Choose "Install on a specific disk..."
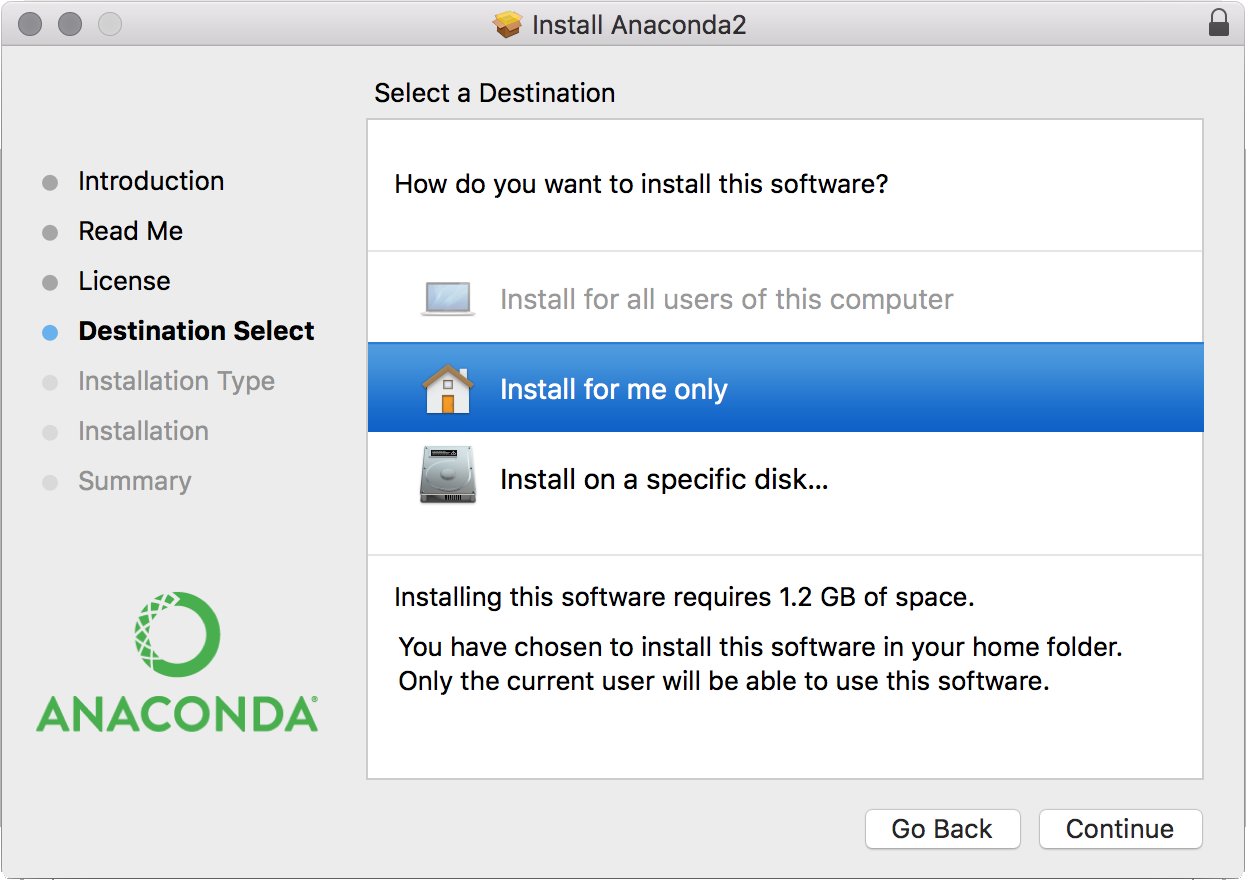This screenshot has width=1246, height=880. pyautogui.click(x=664, y=480)
